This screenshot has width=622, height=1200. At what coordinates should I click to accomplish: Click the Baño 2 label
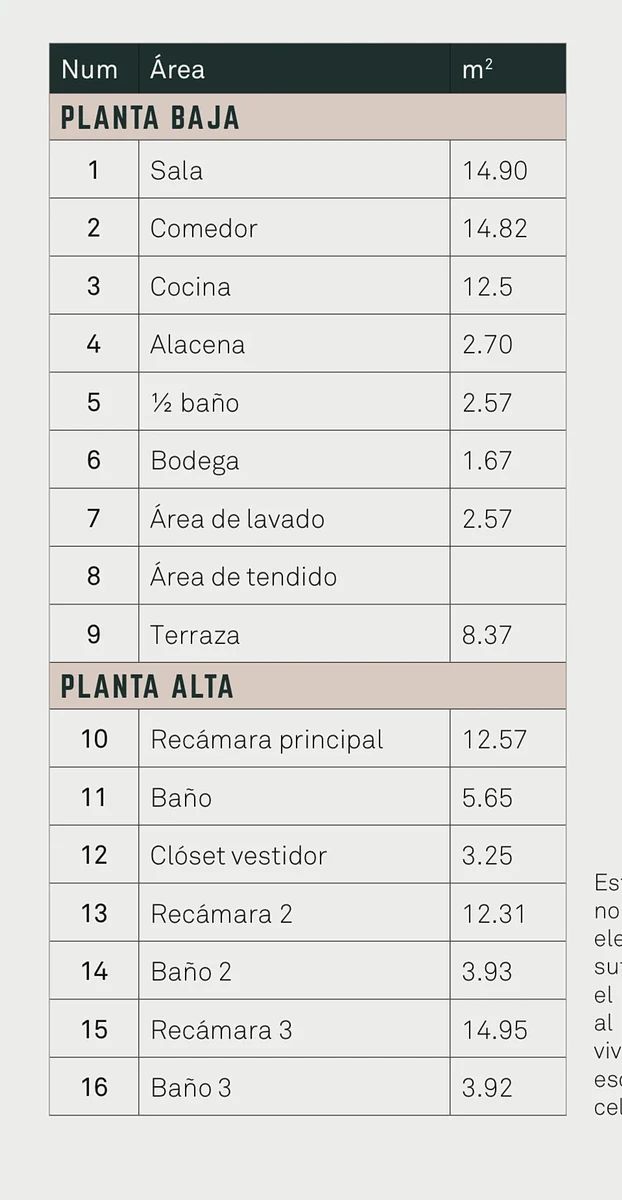point(191,971)
